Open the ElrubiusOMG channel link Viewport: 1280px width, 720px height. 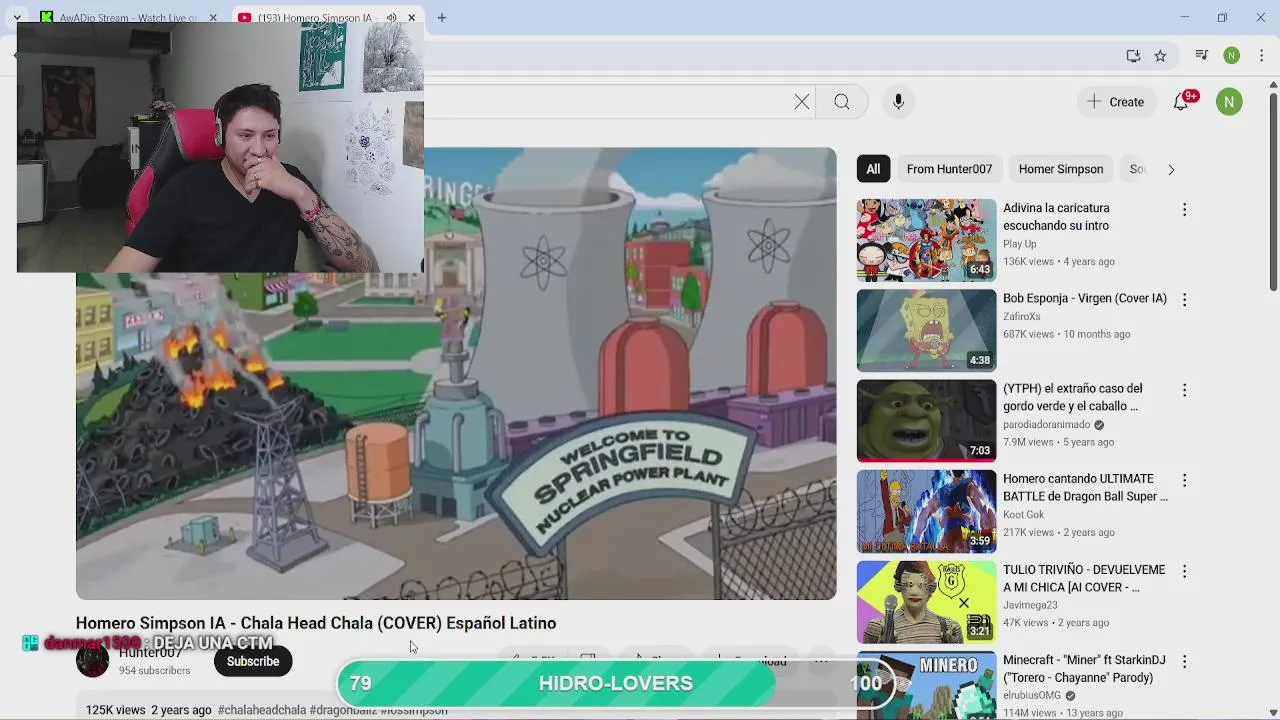point(1032,695)
